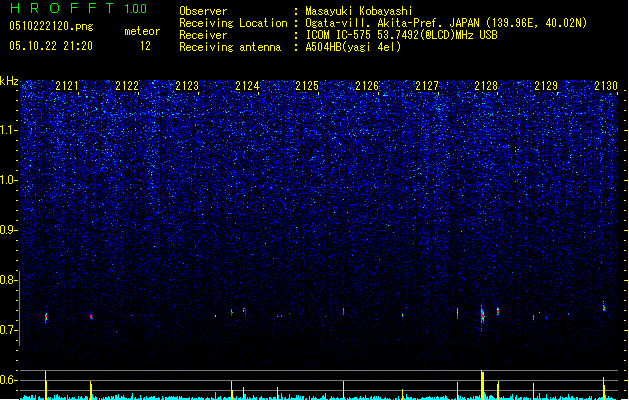
Task: Select the ICOM IC-575 receiver text
Action: click(402, 35)
